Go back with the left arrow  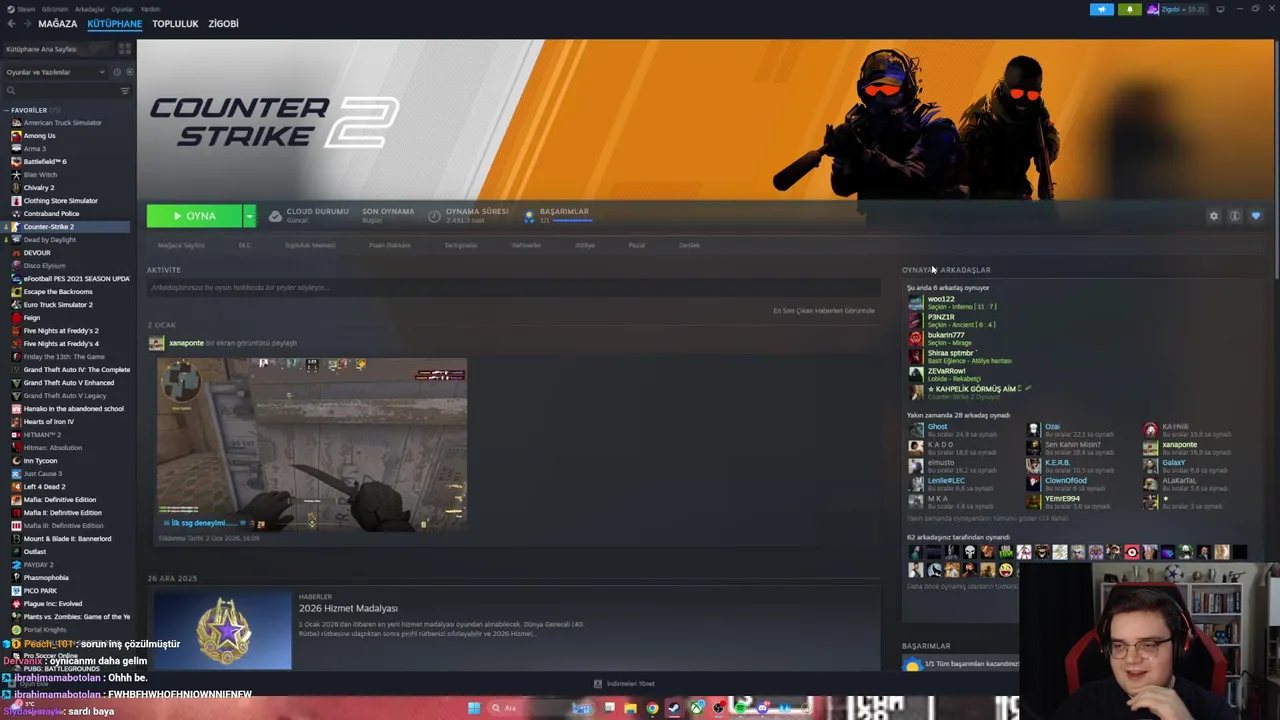click(11, 24)
